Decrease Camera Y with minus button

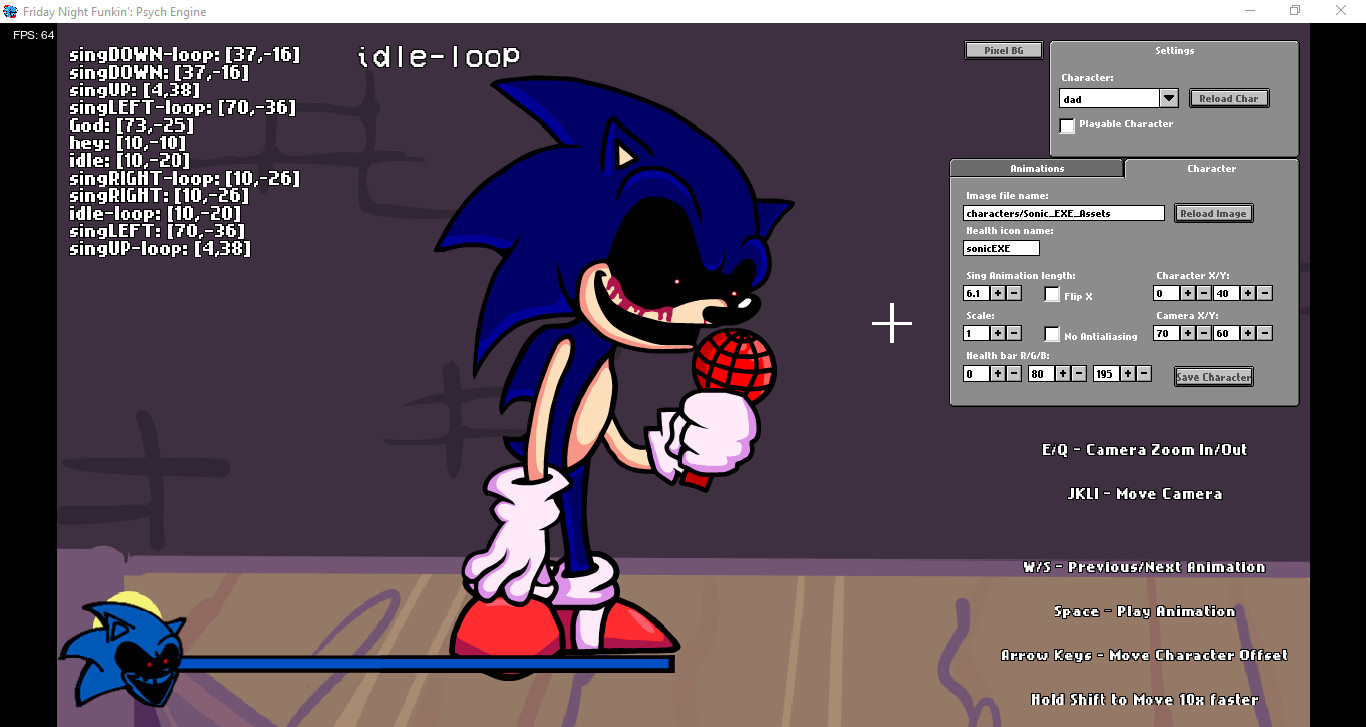(x=1265, y=333)
